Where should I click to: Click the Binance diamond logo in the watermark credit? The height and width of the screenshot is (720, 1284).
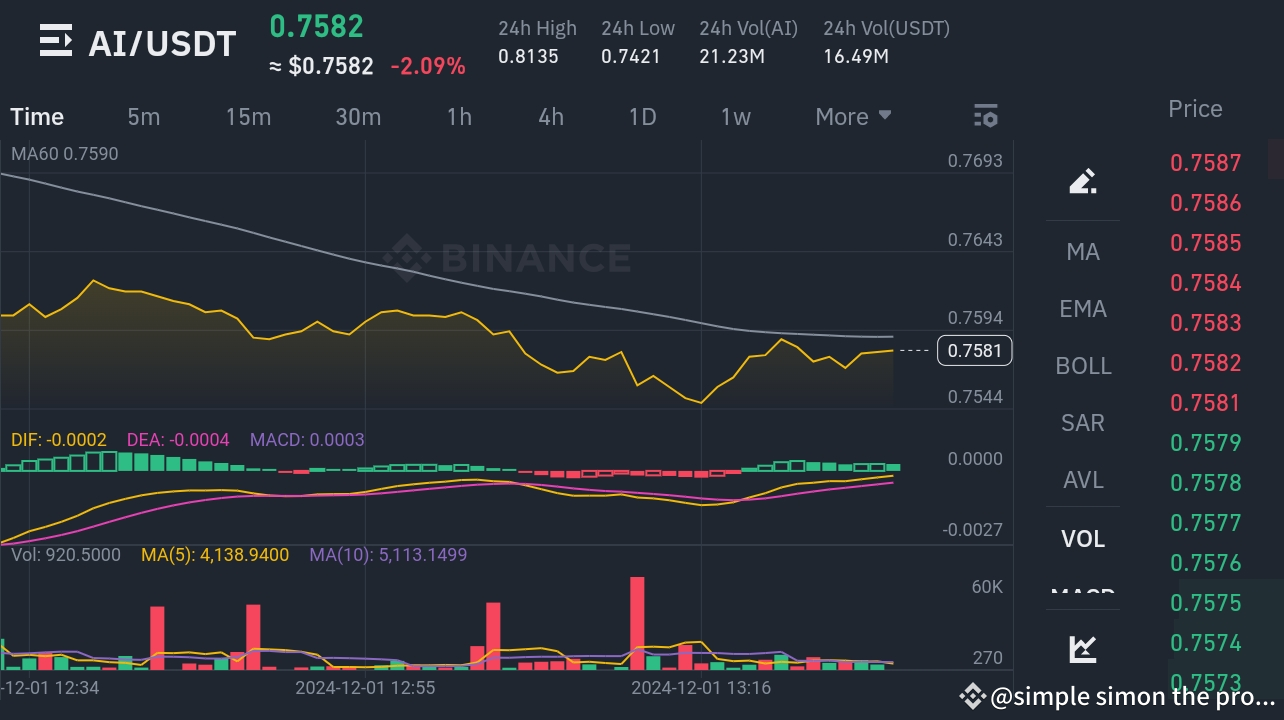tap(971, 696)
